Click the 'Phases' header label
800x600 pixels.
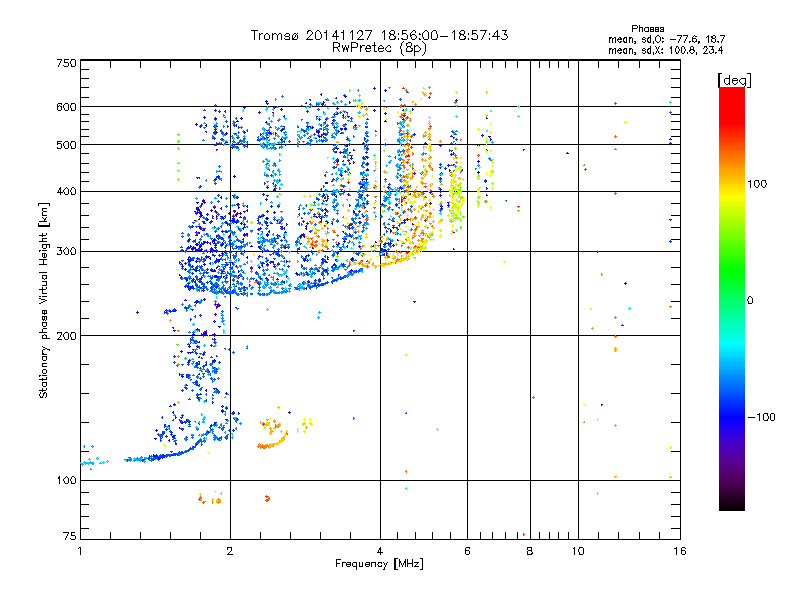647,29
